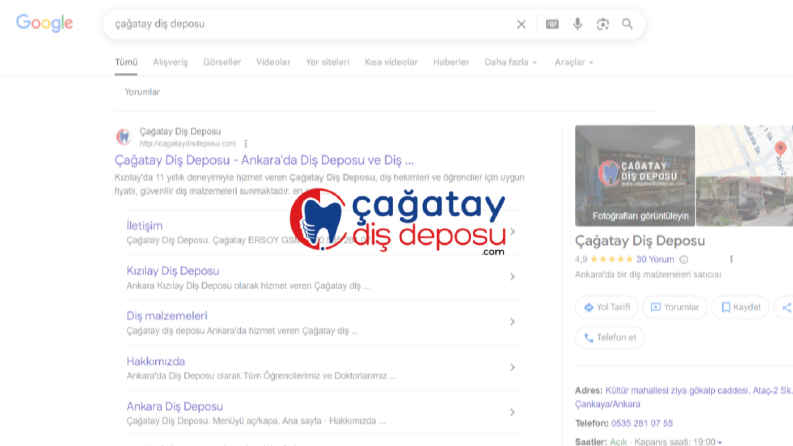Switch to the Alışveriş tab
The image size is (793, 446).
click(170, 62)
